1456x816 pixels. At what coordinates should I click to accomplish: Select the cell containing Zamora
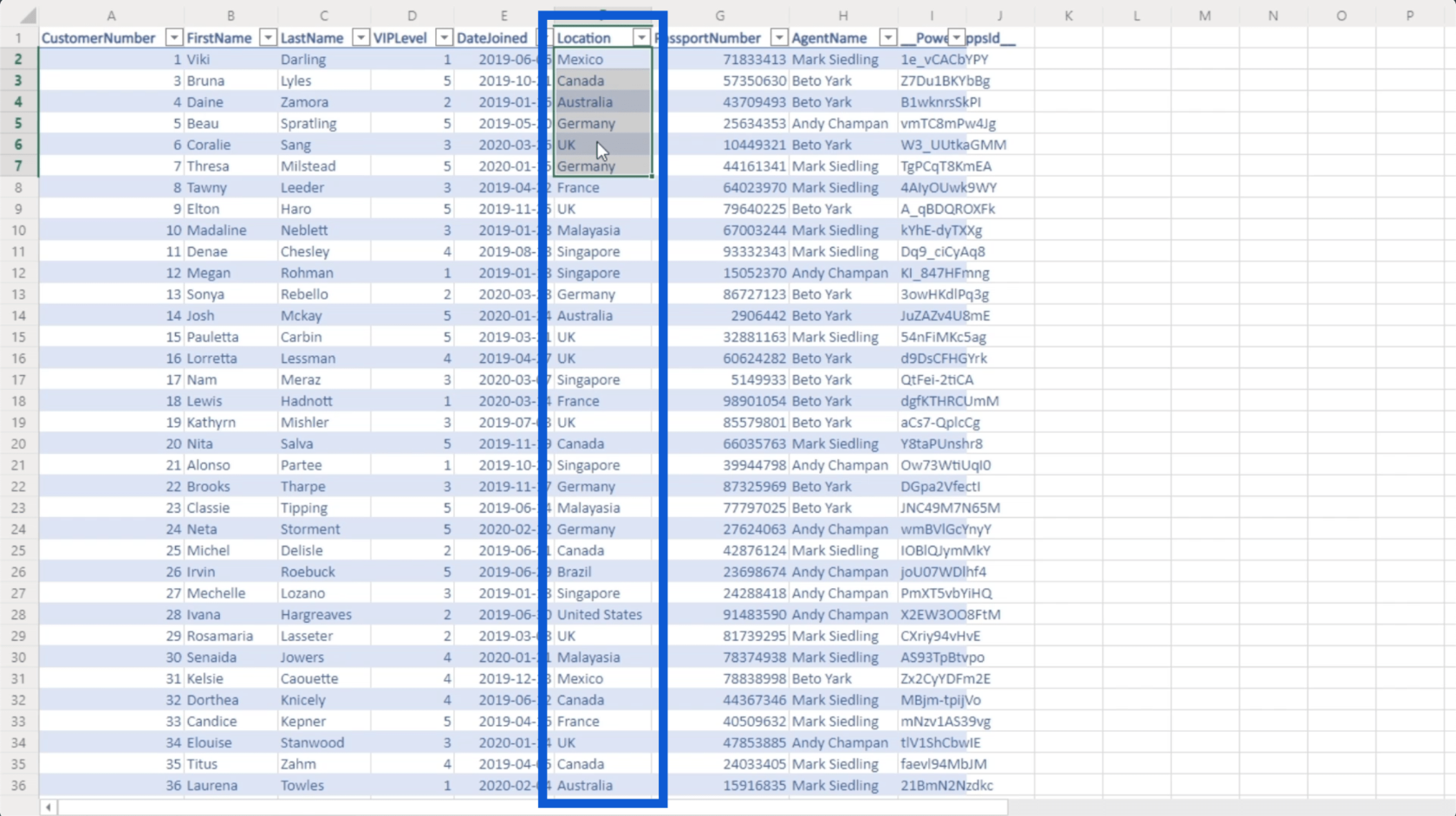coord(323,101)
